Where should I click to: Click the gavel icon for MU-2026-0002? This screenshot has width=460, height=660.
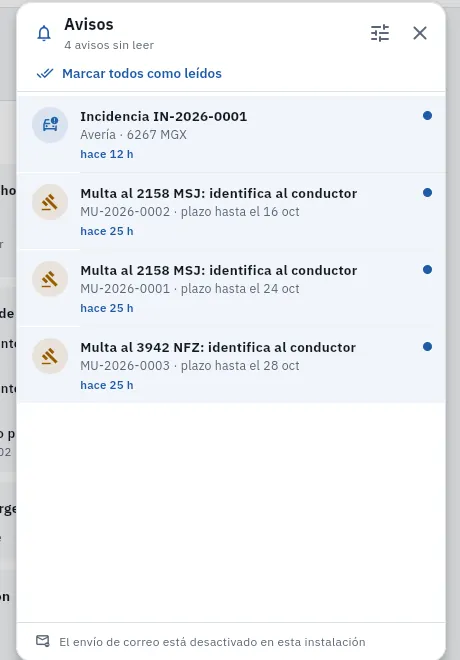(x=50, y=202)
